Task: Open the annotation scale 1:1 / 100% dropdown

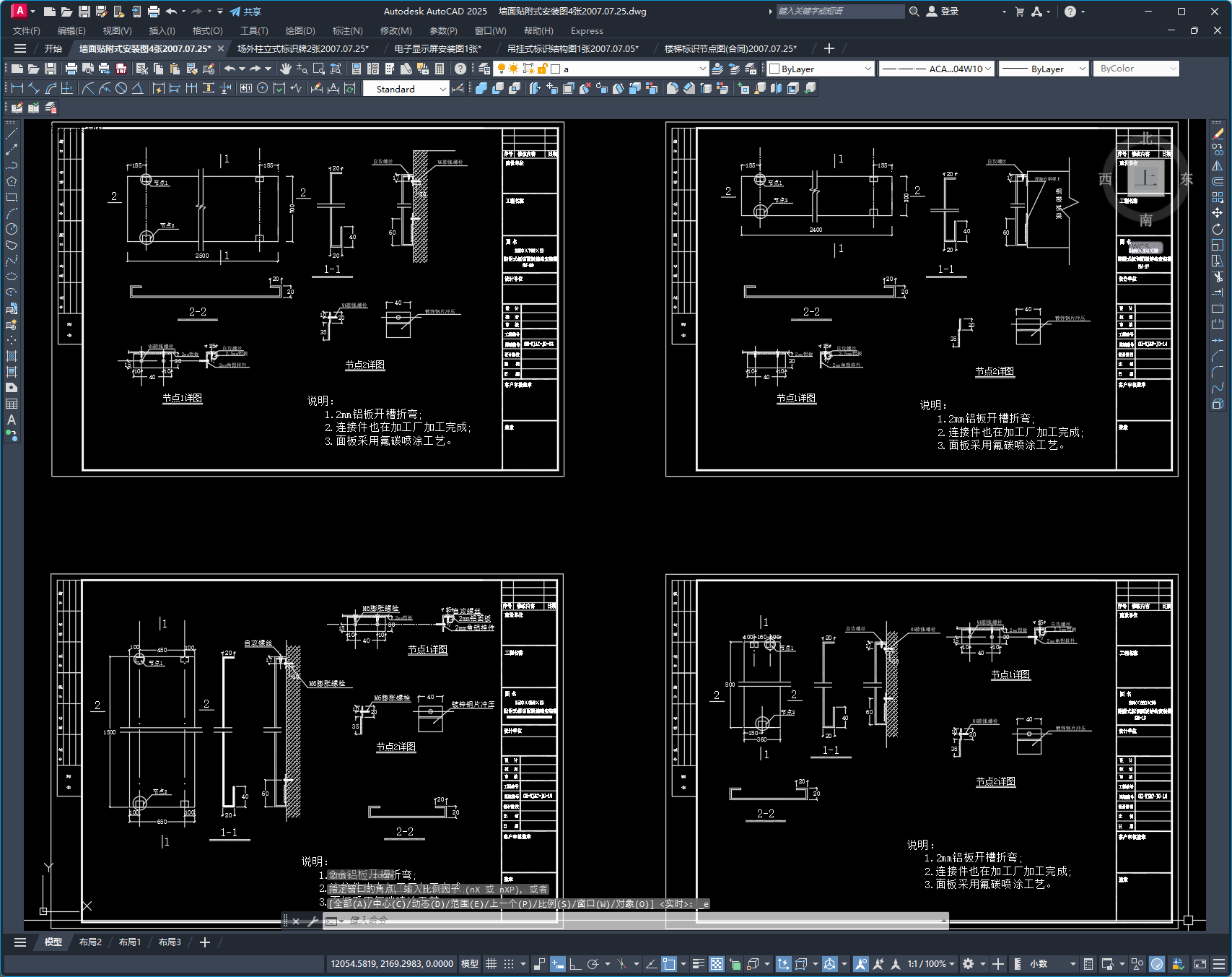Action: [931, 963]
